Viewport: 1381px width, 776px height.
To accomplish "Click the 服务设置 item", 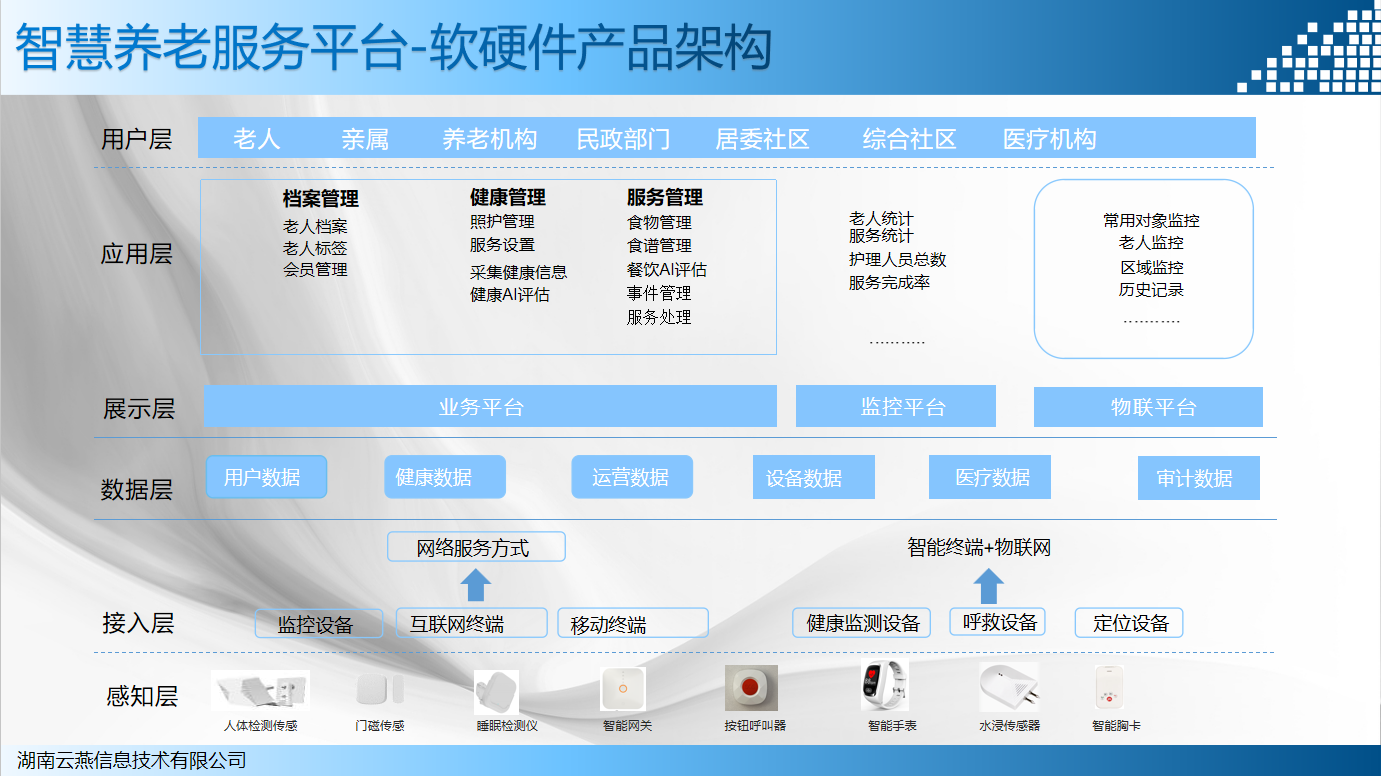I will click(502, 244).
